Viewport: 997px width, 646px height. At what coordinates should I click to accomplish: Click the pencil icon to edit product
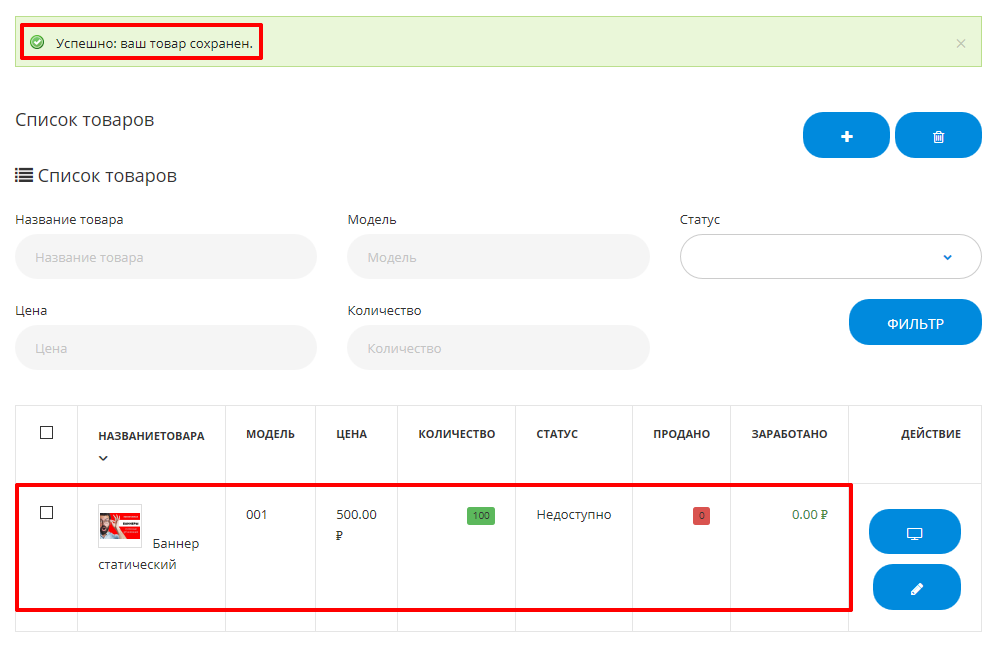(x=916, y=588)
